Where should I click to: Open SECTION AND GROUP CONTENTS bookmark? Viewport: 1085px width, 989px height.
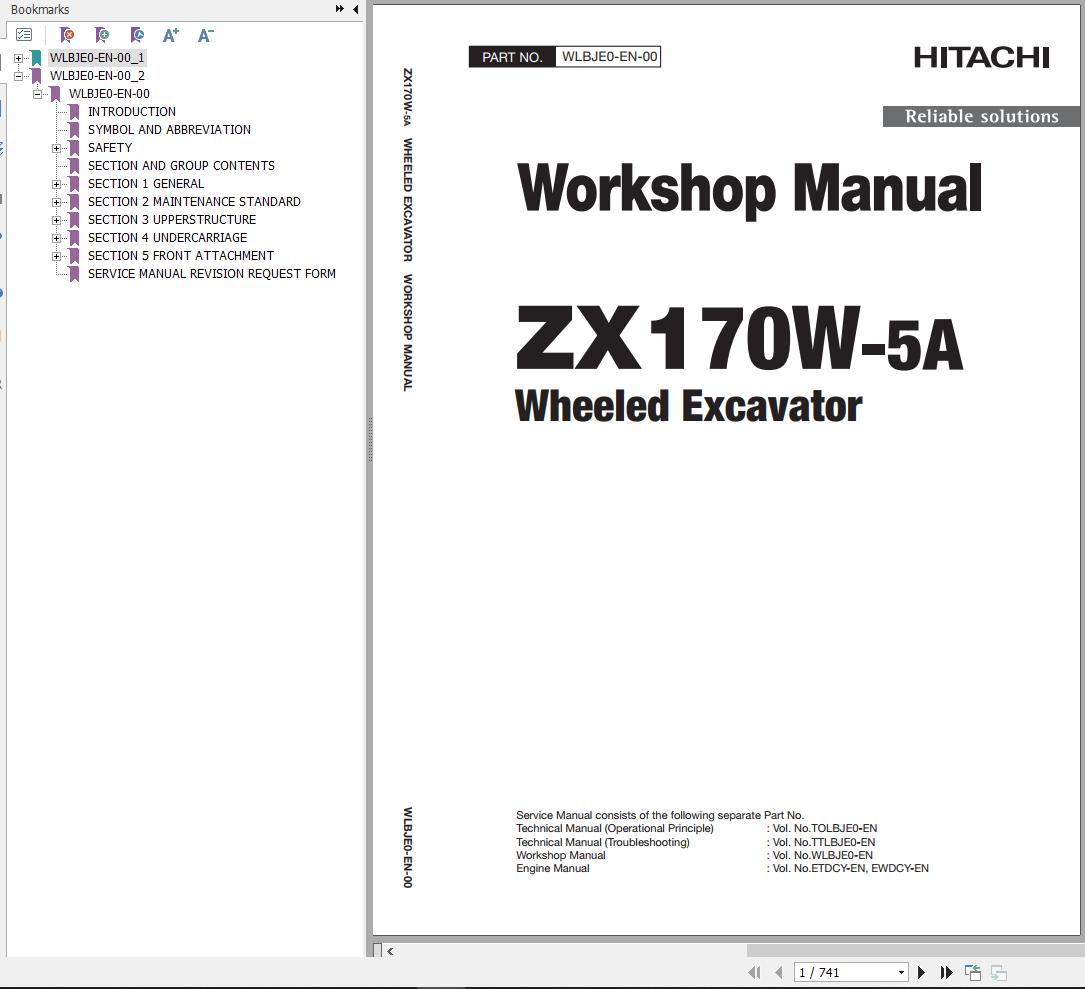(x=181, y=166)
